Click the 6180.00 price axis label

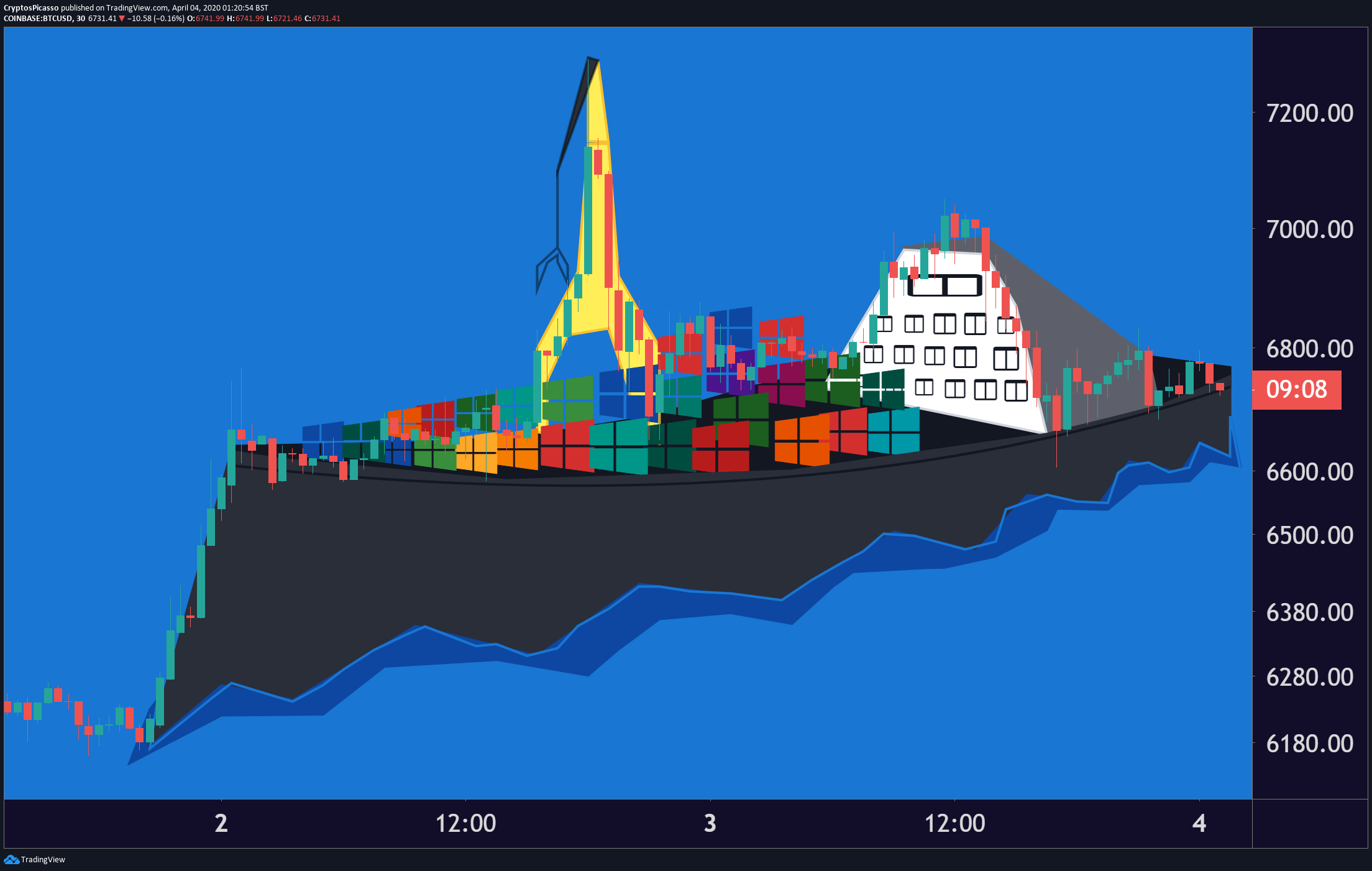(1310, 744)
